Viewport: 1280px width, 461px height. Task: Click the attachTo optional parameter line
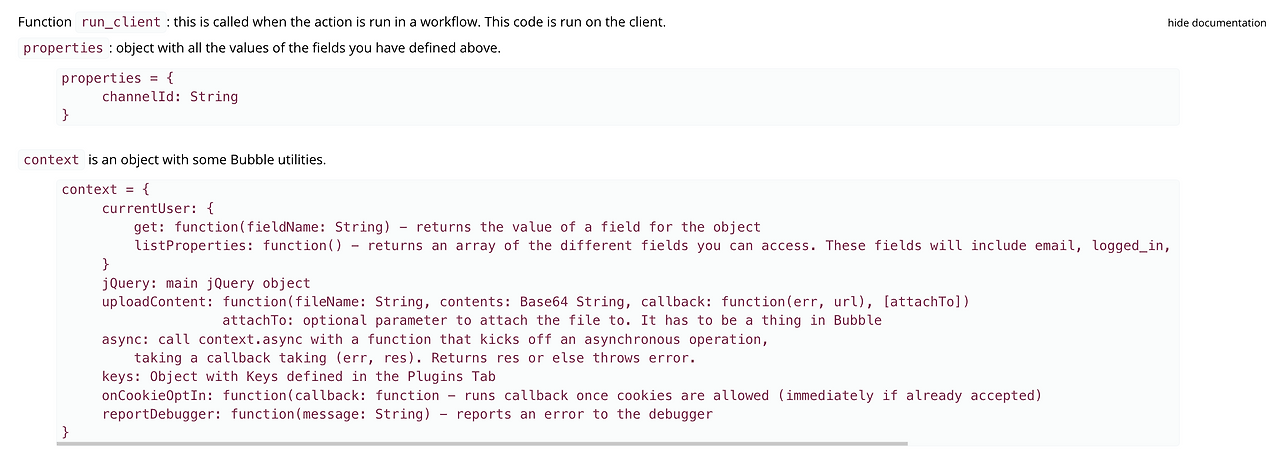(x=551, y=320)
